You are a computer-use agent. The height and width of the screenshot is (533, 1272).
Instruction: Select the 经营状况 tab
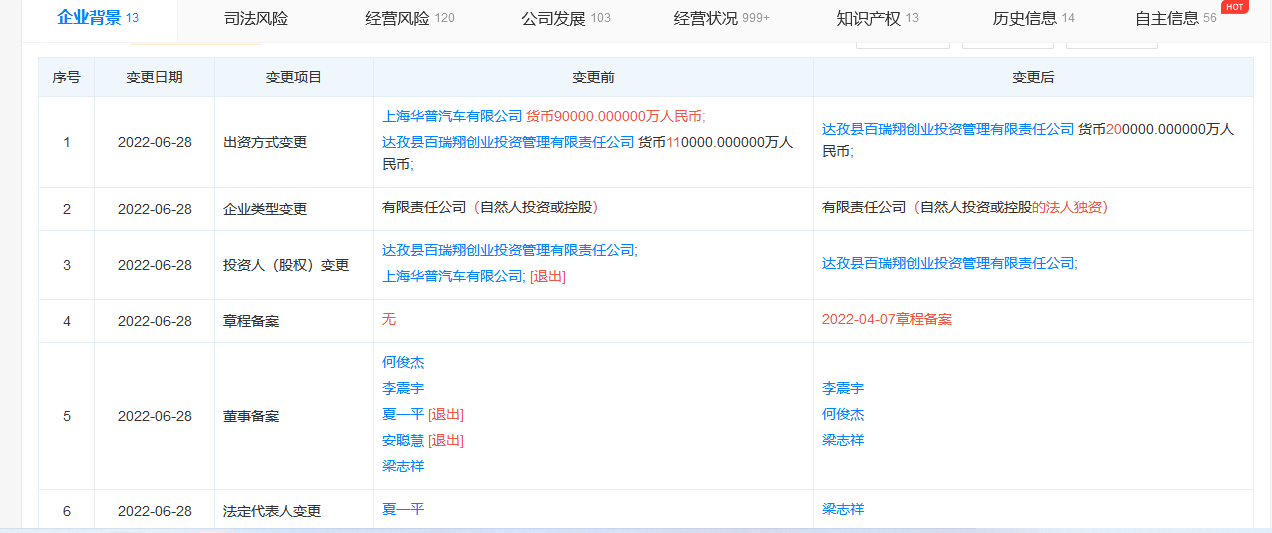pyautogui.click(x=721, y=18)
